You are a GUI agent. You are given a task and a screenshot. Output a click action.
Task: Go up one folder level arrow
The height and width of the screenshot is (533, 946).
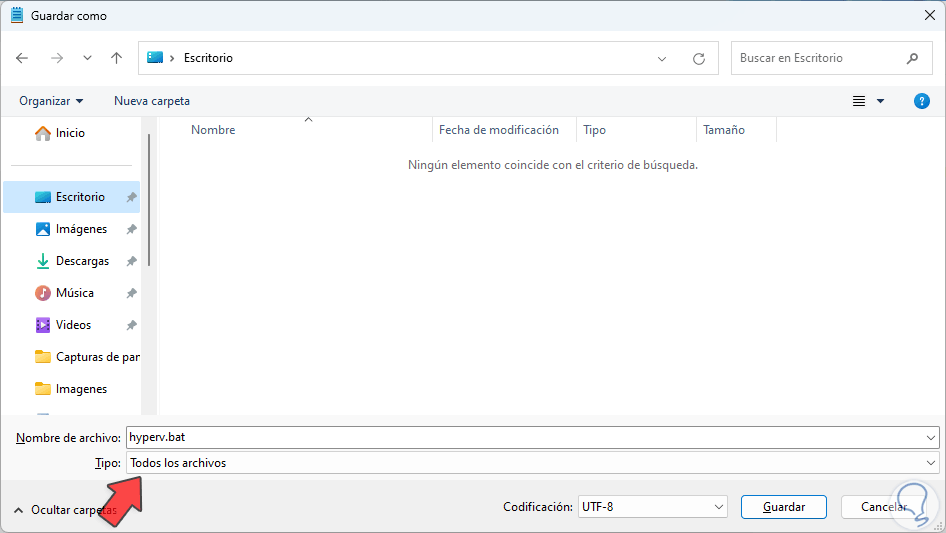click(x=116, y=58)
